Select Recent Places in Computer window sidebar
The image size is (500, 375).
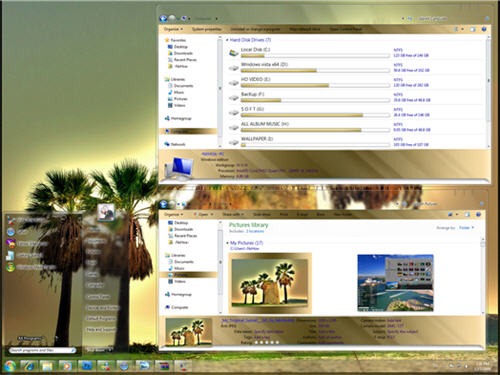[x=182, y=60]
